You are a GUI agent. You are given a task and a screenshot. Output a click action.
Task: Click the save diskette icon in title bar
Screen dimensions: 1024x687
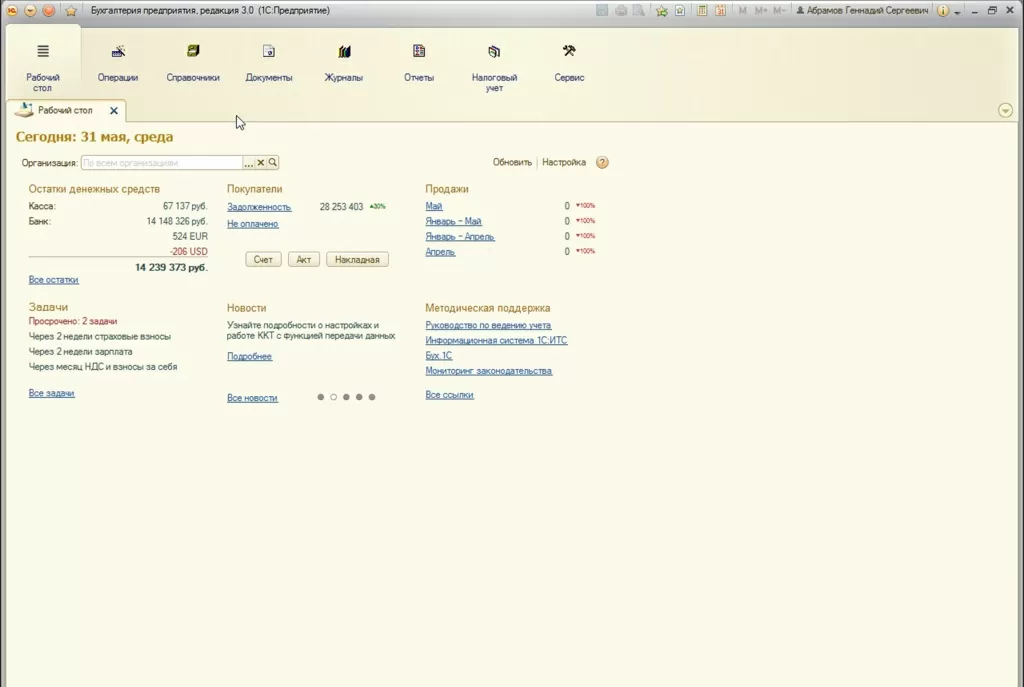(x=602, y=10)
